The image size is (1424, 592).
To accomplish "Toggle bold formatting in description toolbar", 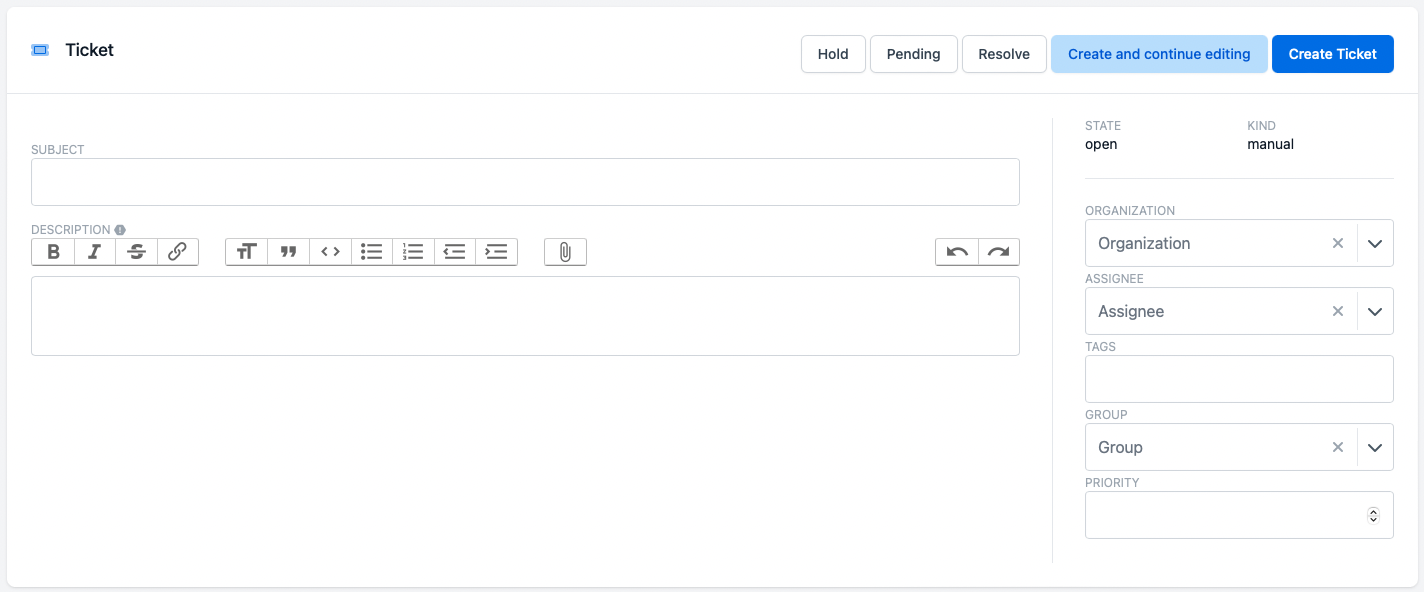I will tap(53, 252).
